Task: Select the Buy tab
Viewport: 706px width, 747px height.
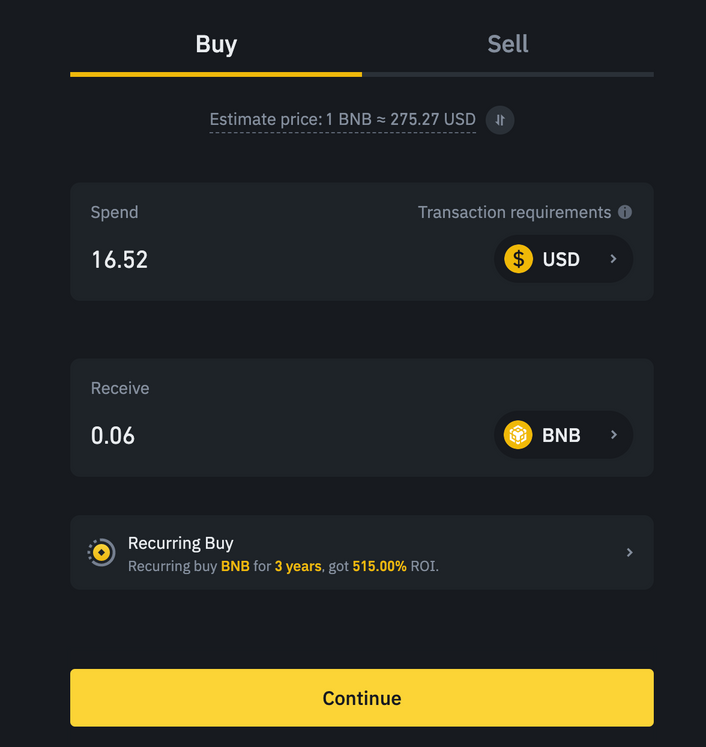Action: [x=216, y=44]
